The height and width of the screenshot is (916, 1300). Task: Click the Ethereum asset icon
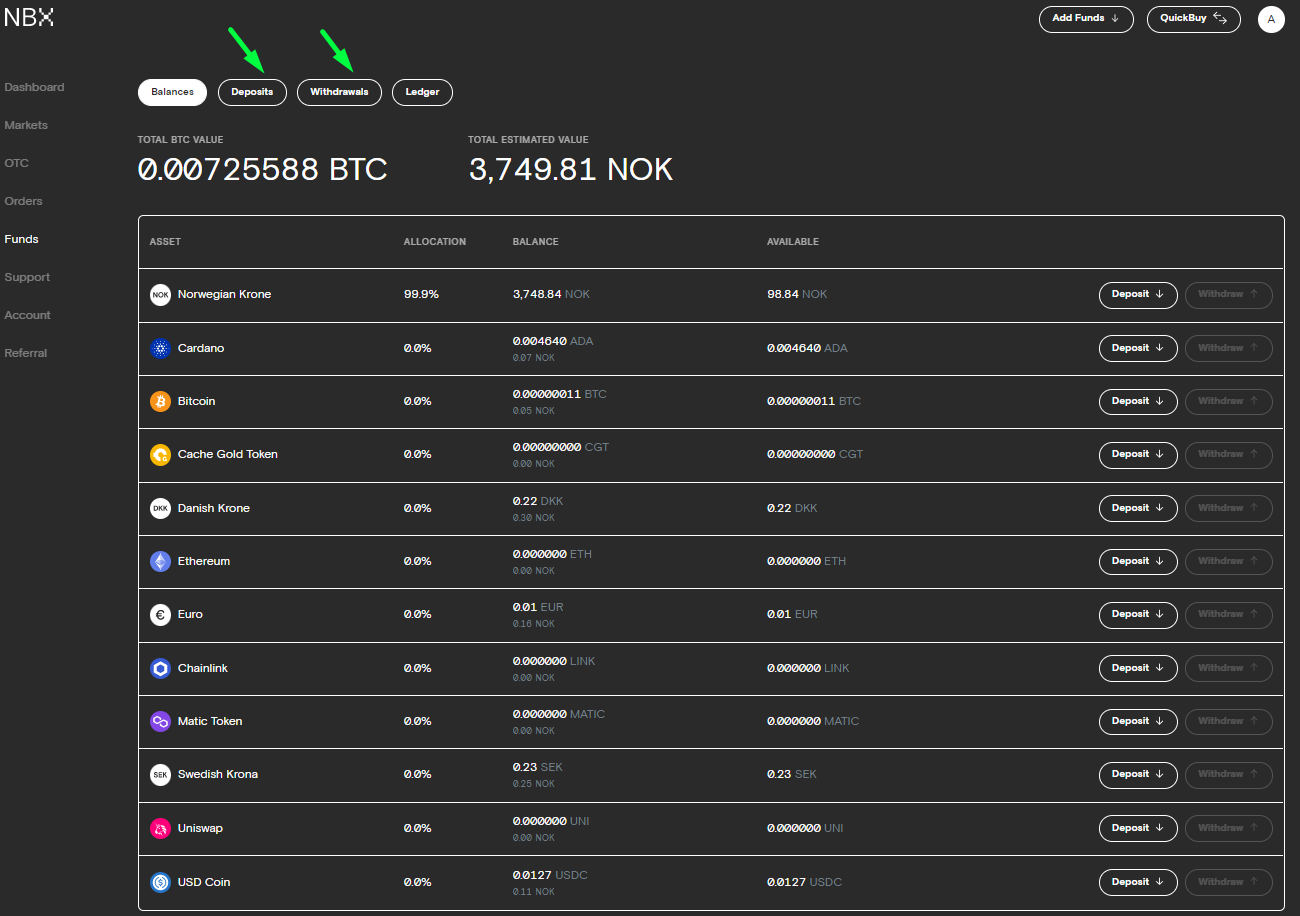(160, 561)
